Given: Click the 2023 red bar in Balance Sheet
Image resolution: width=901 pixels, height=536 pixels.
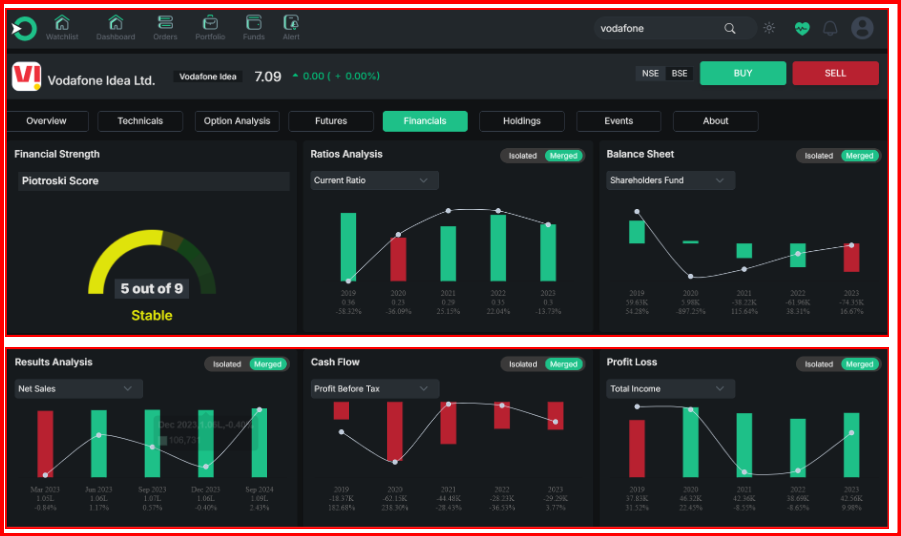Looking at the screenshot, I should click(852, 257).
